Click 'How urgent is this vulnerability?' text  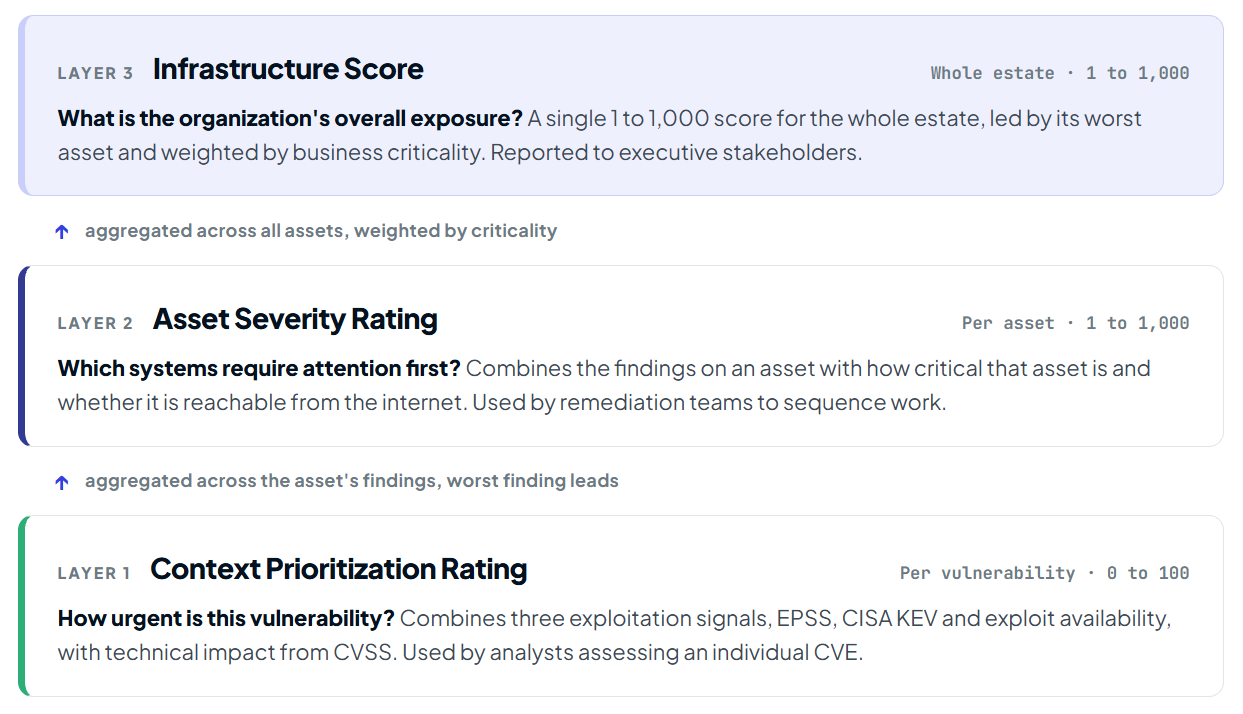point(226,618)
